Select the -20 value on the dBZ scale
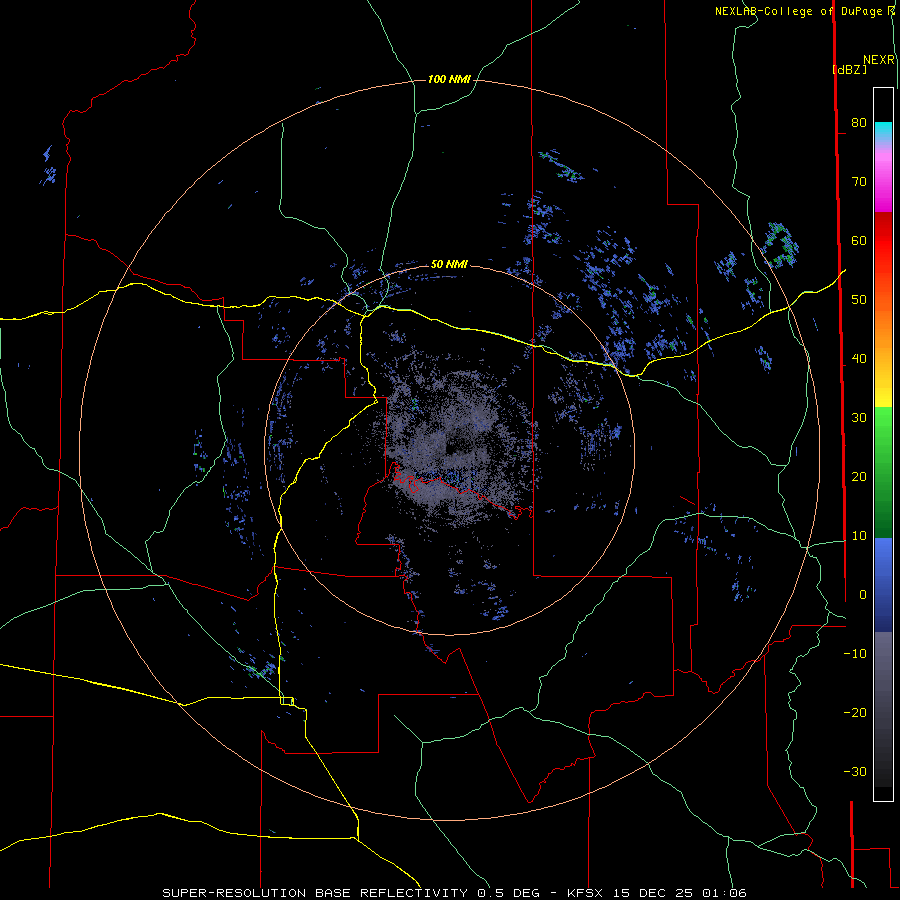 click(x=855, y=712)
